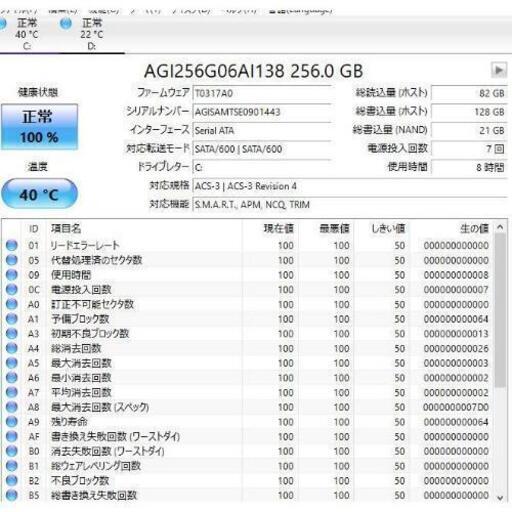Click the firmware field T0317A0
Image resolution: width=512 pixels, height=512 pixels.
(262, 93)
